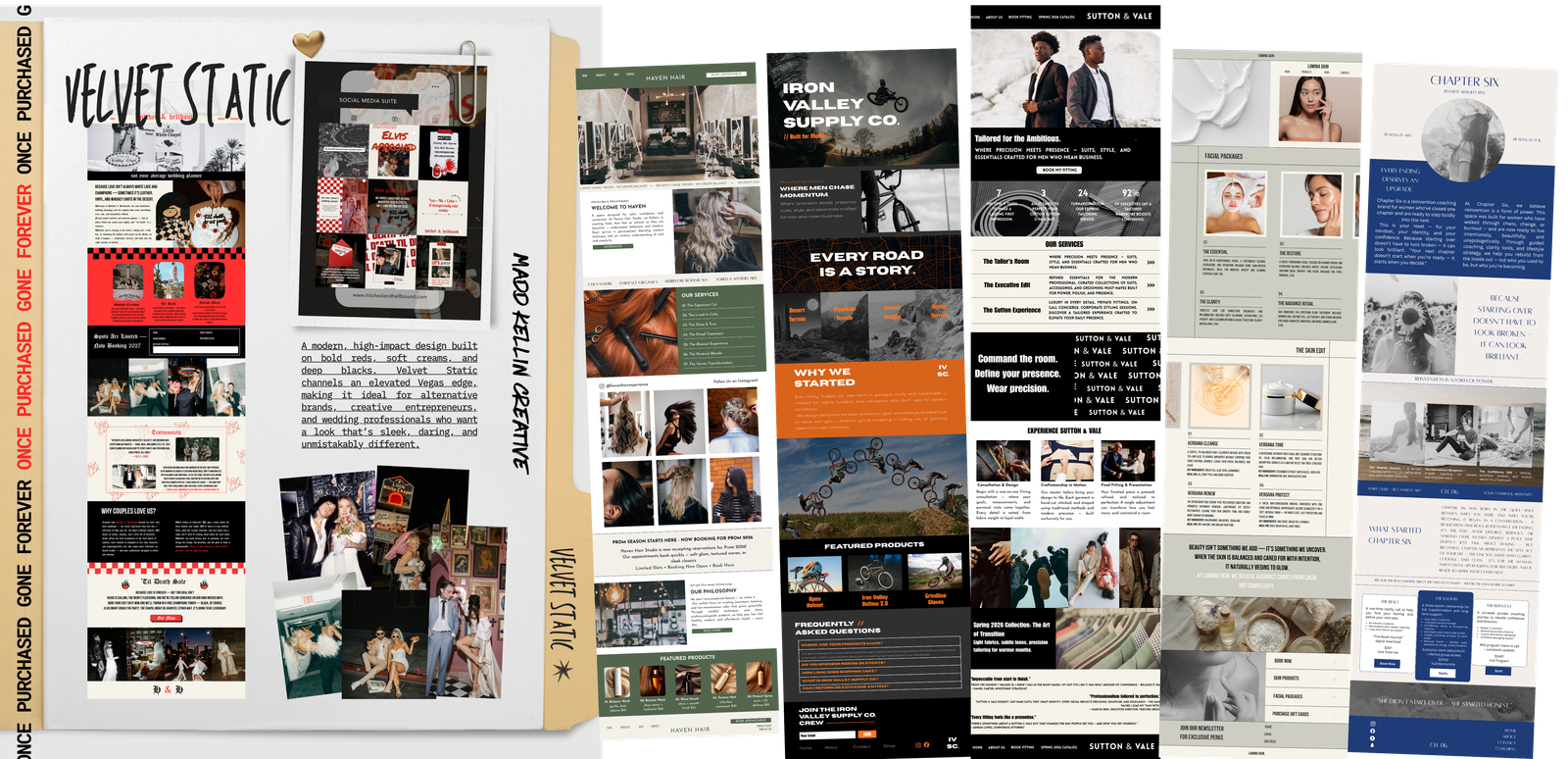Viewport: 1568px width, 759px height.
Task: Click Book Fitting in Sutton & Vale top nav
Action: click(x=1020, y=17)
